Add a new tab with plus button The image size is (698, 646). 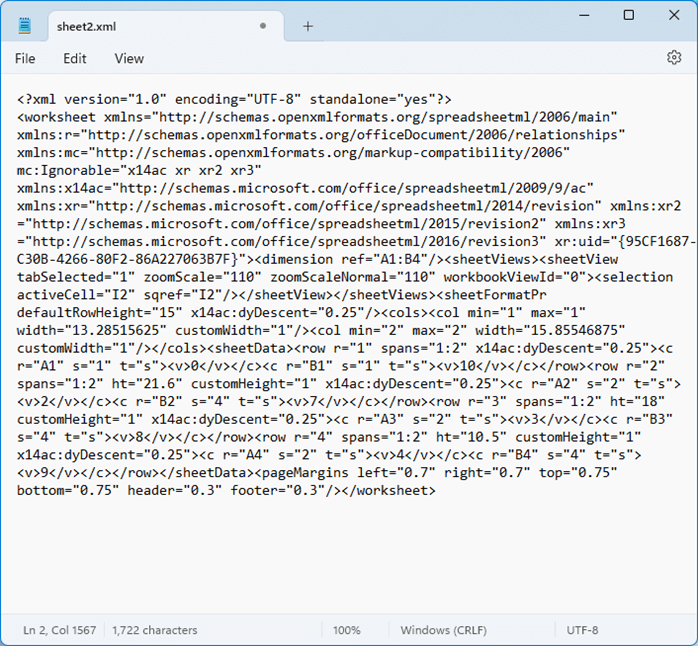point(307,26)
